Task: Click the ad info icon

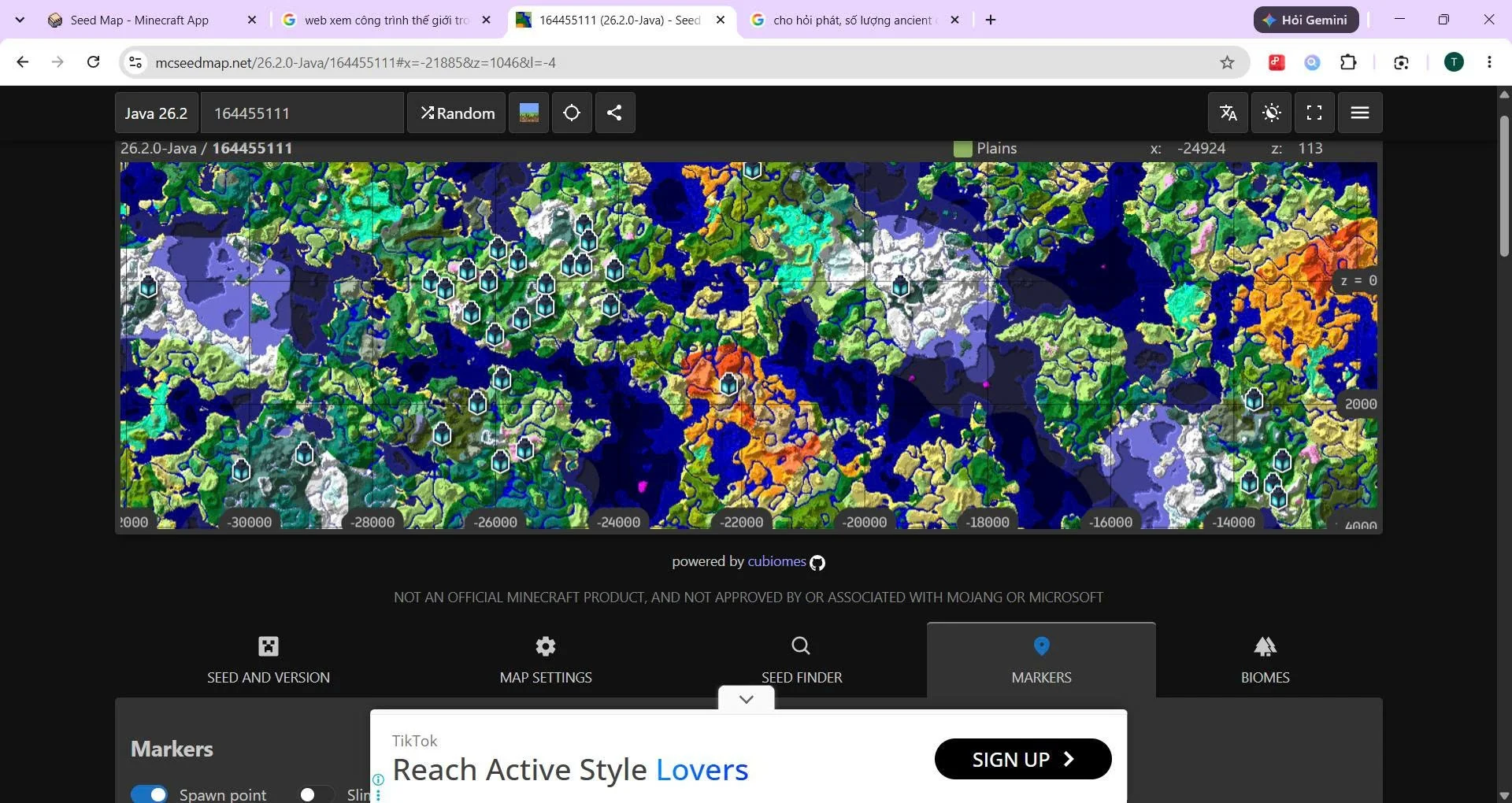Action: click(x=378, y=779)
